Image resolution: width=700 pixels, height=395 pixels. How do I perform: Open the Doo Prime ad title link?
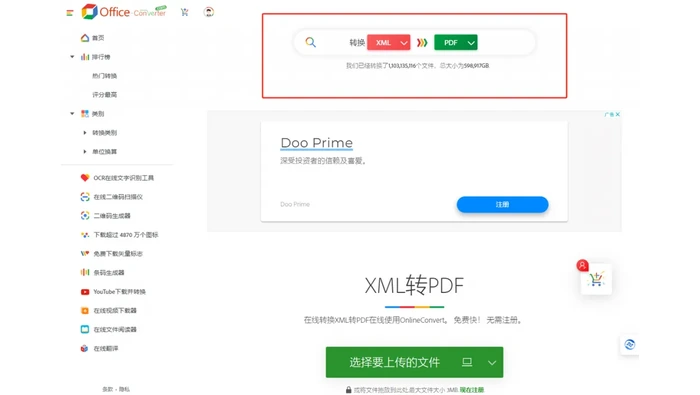point(317,143)
